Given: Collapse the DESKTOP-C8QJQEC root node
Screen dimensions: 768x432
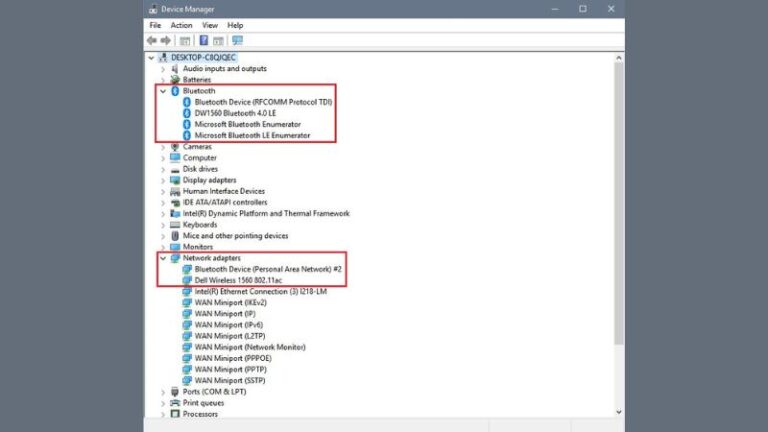Looking at the screenshot, I should click(151, 58).
